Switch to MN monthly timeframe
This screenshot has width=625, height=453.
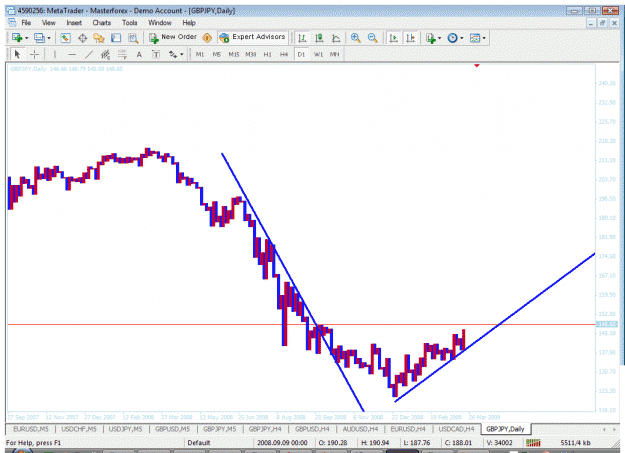click(335, 54)
